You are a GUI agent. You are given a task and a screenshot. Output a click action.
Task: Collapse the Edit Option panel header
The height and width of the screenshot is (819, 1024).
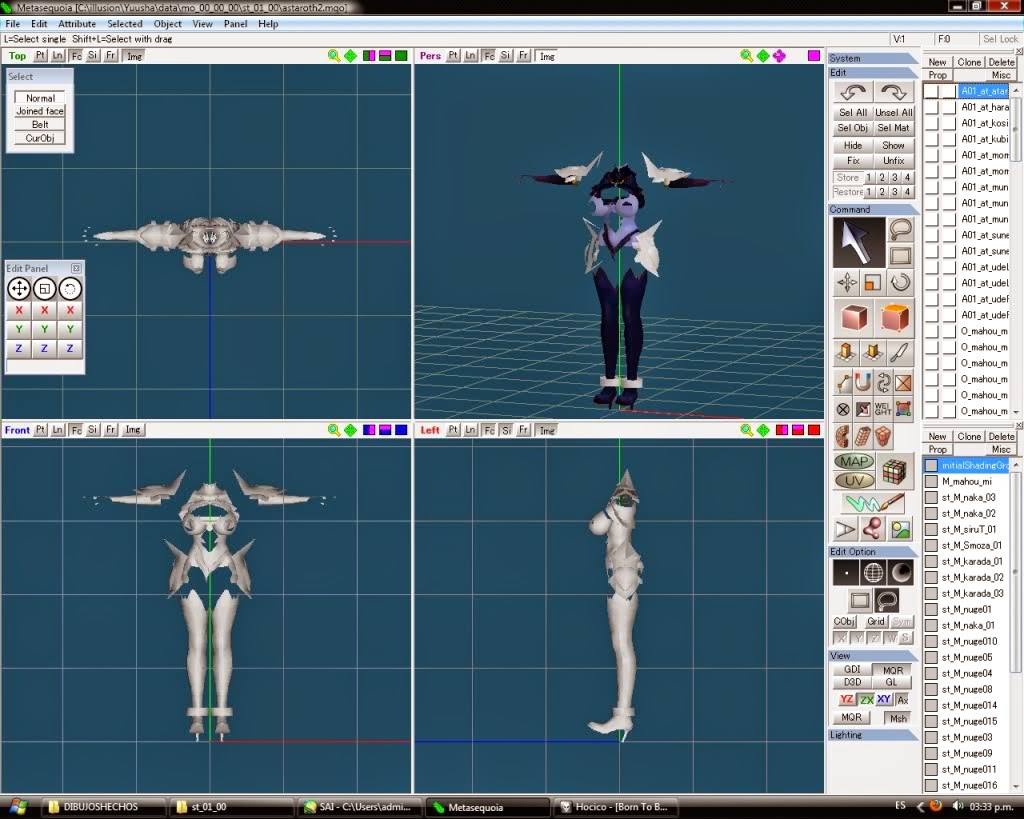pos(872,552)
